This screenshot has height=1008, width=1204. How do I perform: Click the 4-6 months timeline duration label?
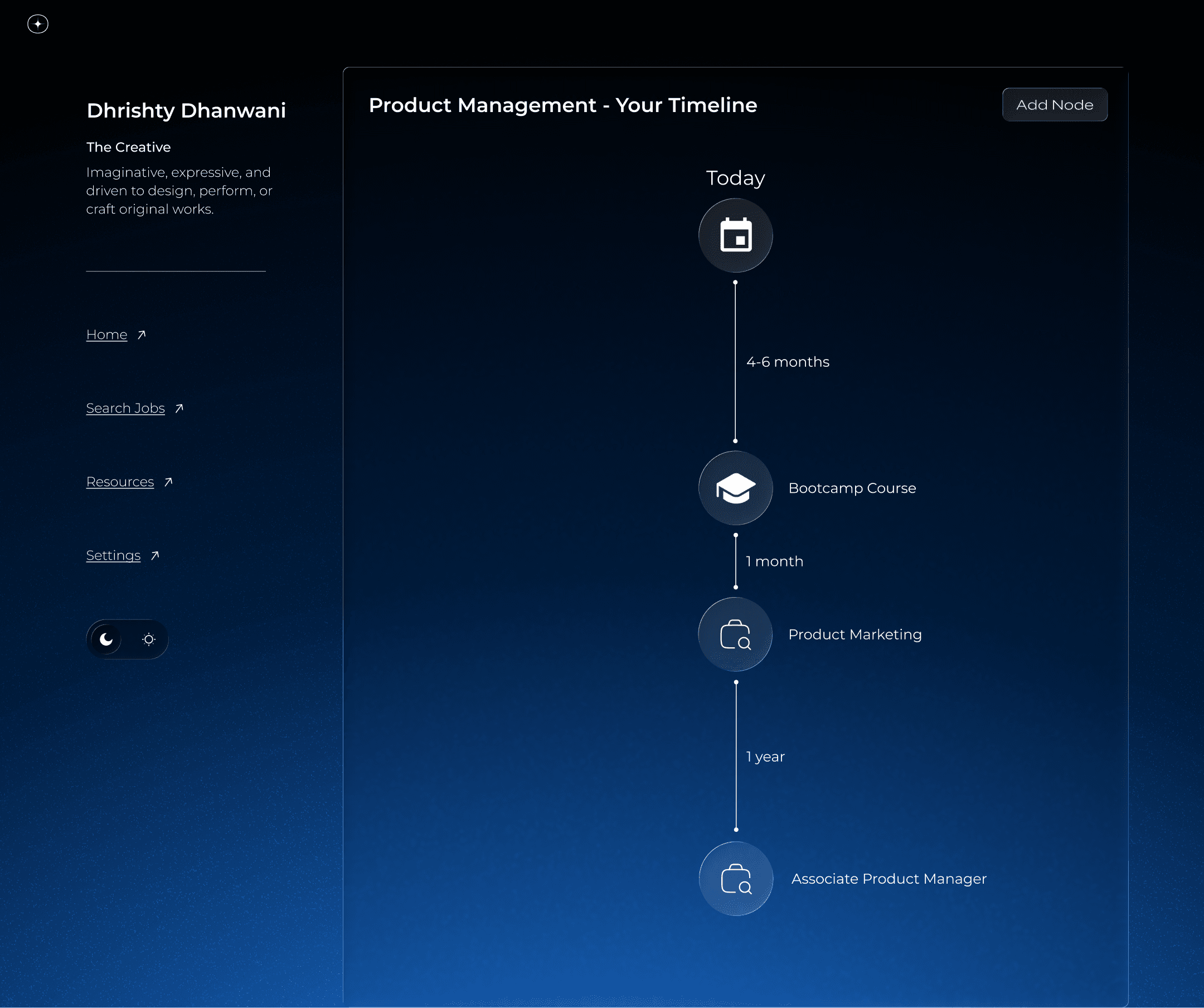pyautogui.click(x=788, y=362)
